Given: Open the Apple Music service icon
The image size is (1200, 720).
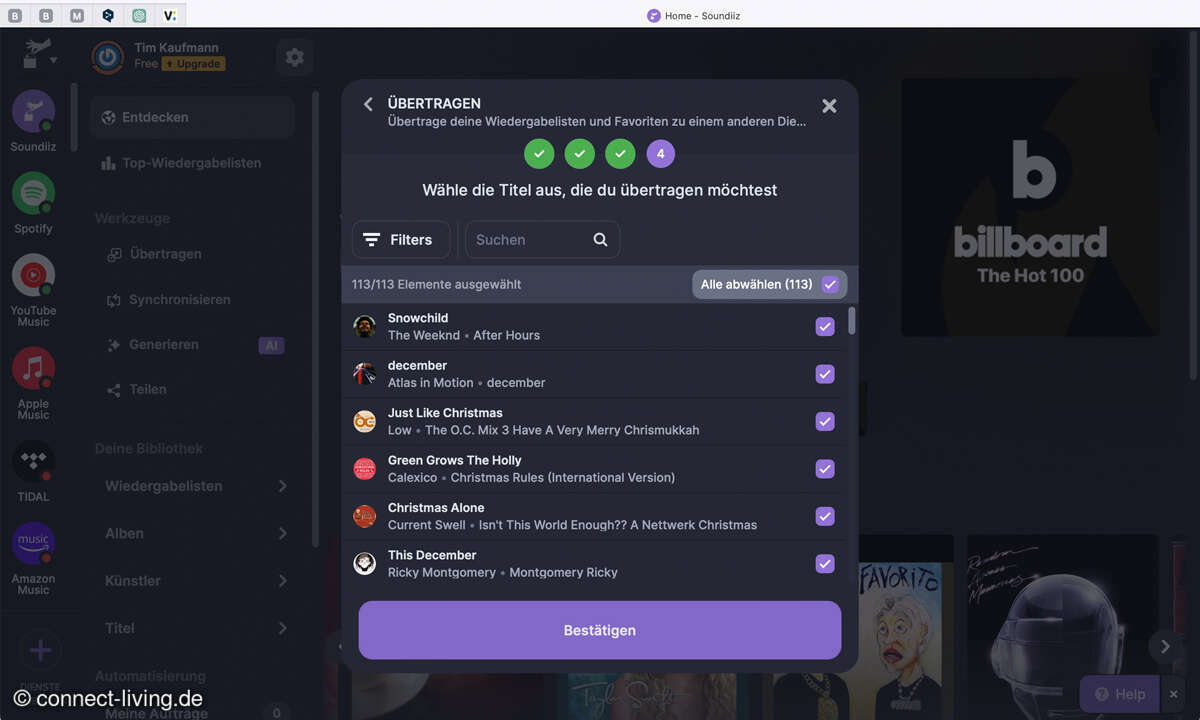Looking at the screenshot, I should click(x=33, y=368).
